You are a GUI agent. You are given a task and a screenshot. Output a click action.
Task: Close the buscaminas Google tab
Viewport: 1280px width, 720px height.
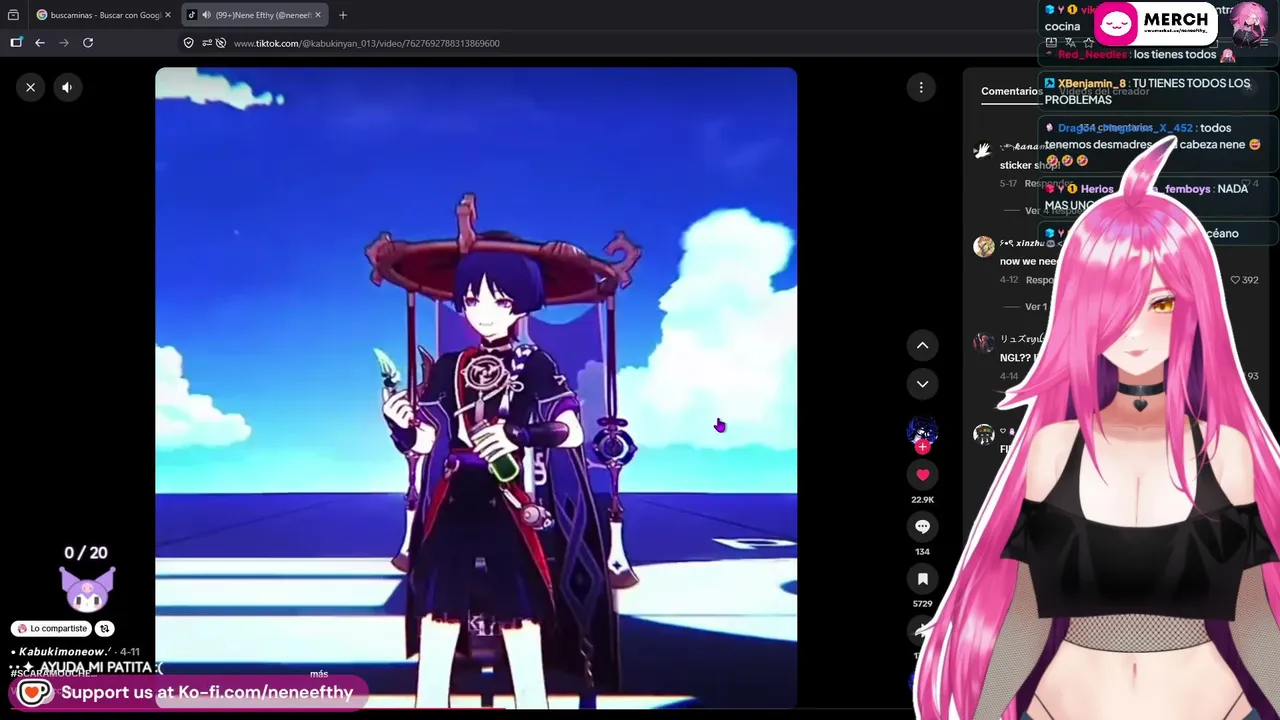168,15
